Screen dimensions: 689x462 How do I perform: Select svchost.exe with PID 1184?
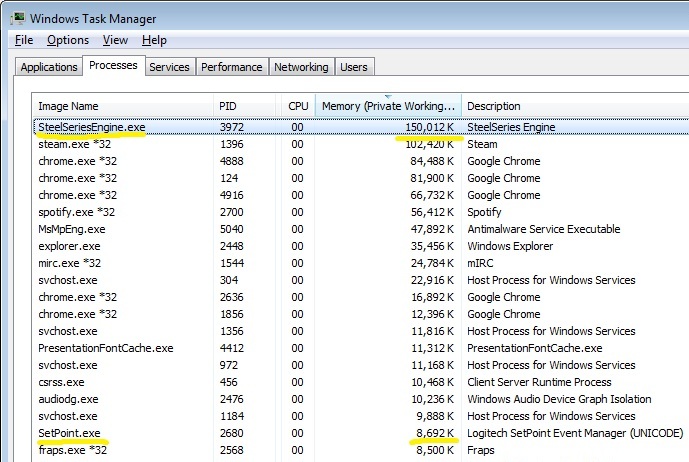pos(361,416)
